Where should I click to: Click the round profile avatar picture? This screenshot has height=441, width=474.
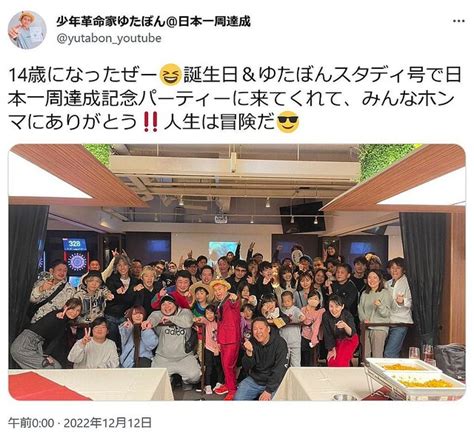click(x=27, y=30)
